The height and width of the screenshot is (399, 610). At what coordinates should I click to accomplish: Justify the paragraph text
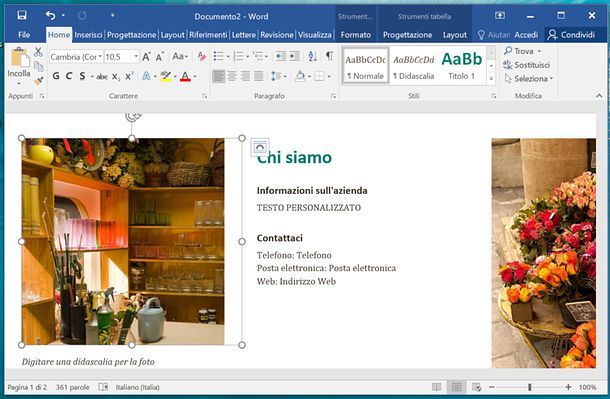coord(259,76)
